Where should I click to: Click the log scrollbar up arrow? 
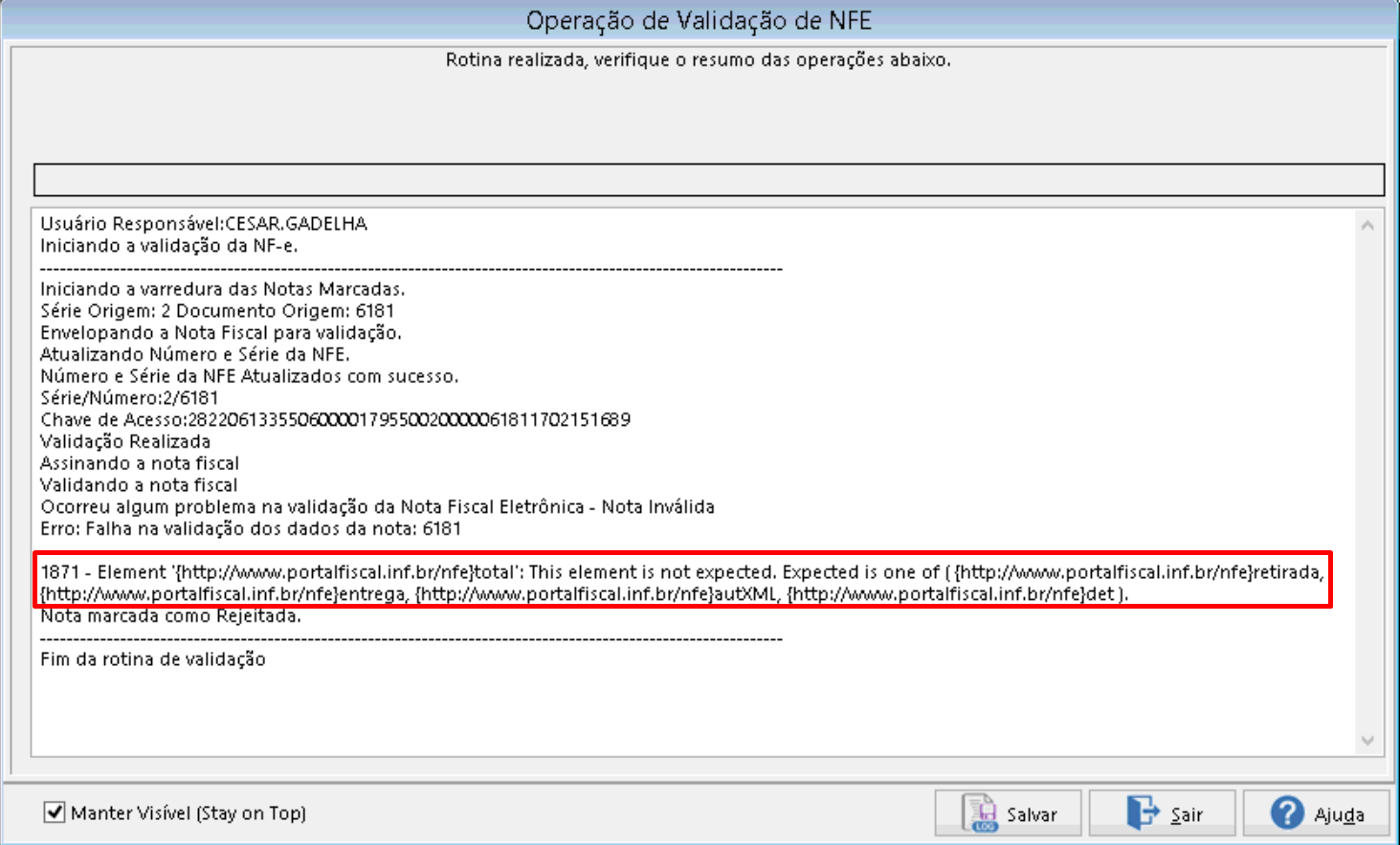[1367, 226]
